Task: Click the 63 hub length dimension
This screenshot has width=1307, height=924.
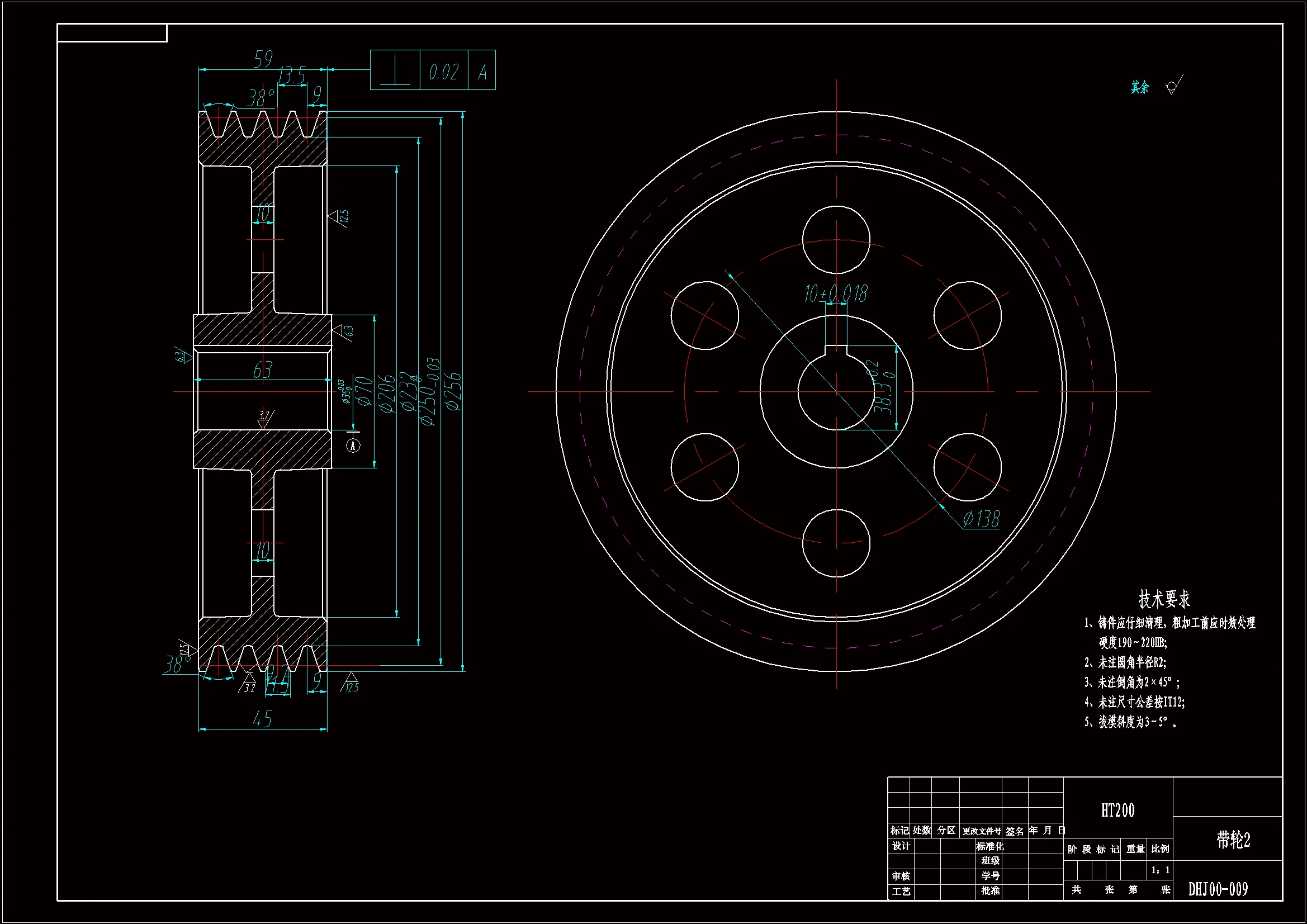Action: [x=263, y=370]
